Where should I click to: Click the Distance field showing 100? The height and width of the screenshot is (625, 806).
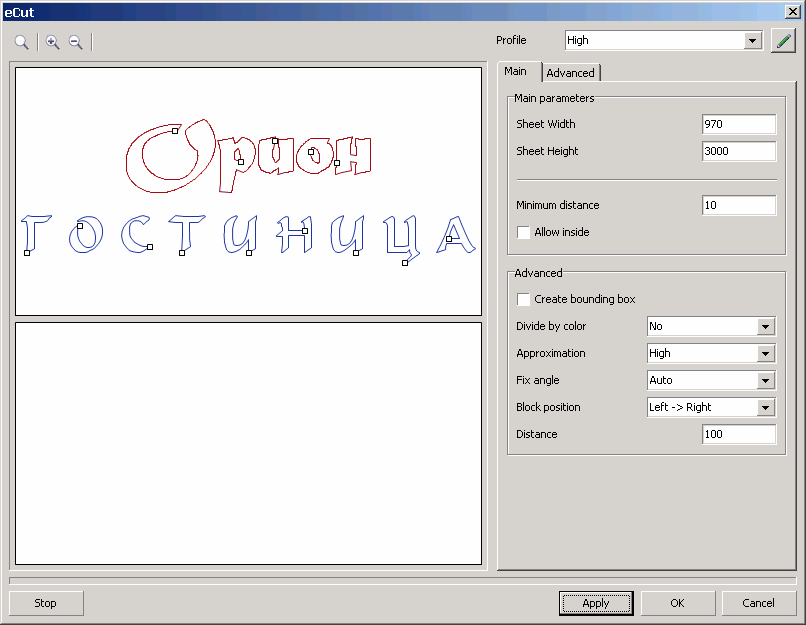tap(739, 434)
